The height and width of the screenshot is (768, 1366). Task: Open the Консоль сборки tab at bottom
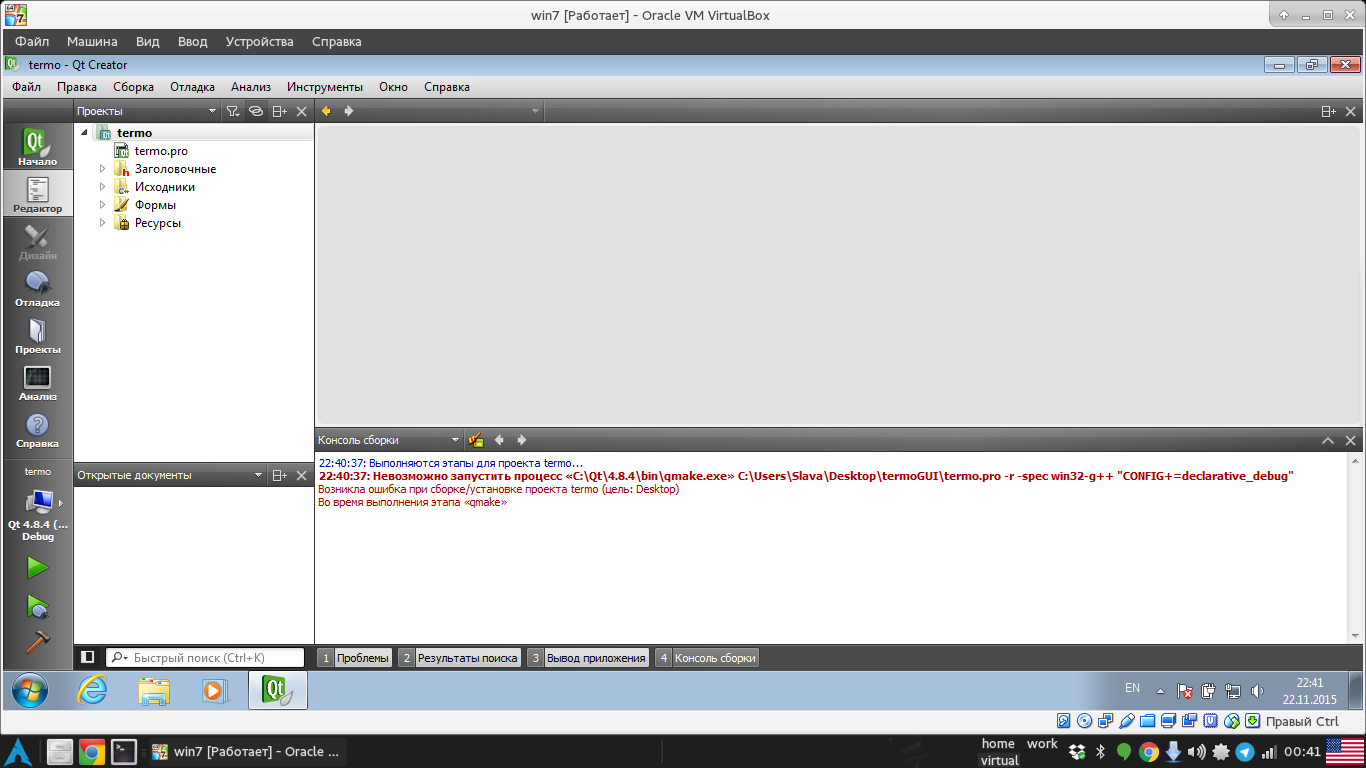[707, 658]
